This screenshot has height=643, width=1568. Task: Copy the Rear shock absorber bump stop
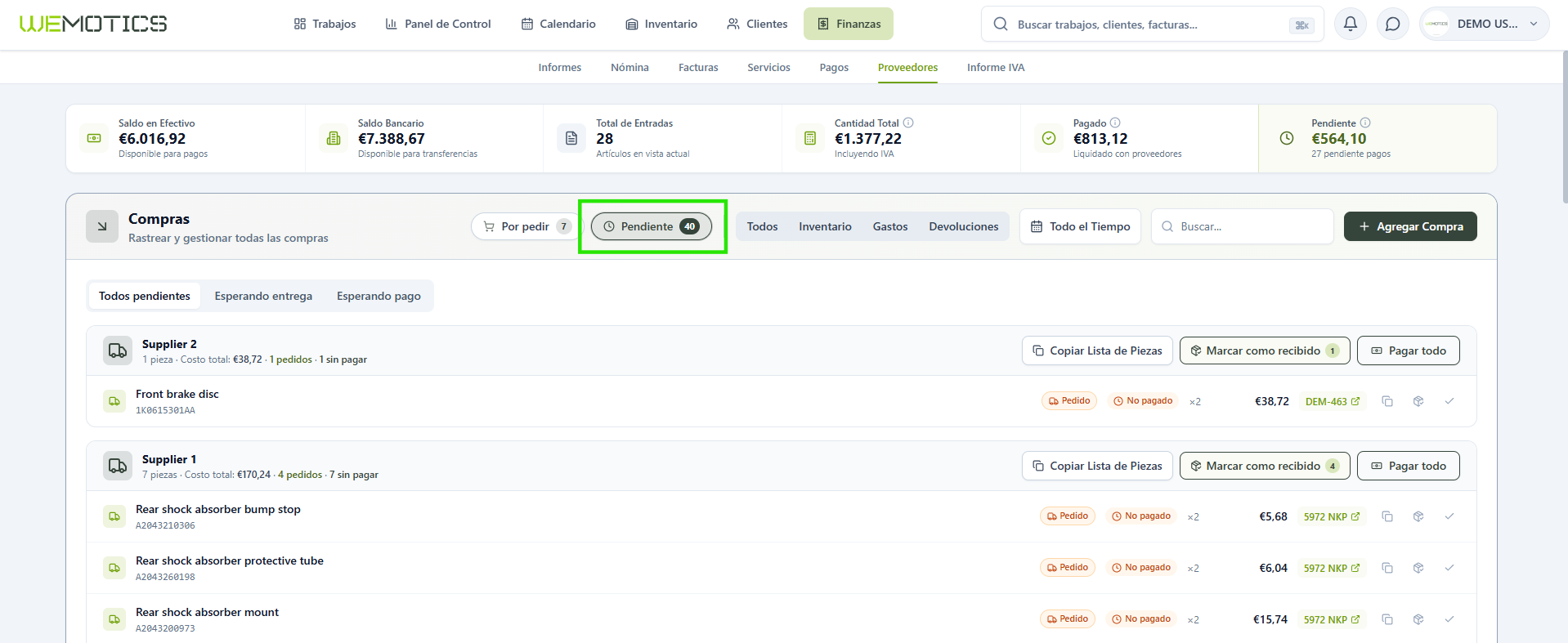[1387, 516]
